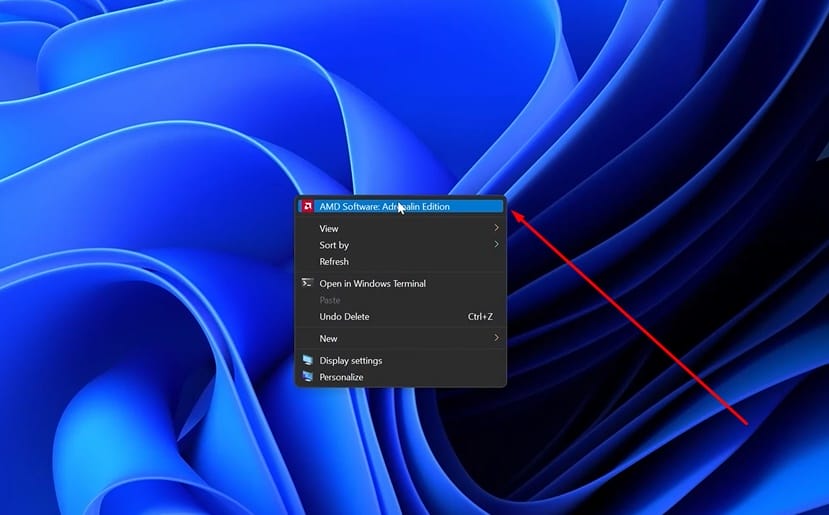
Task: Expand the New submenu chevron
Action: (x=496, y=338)
